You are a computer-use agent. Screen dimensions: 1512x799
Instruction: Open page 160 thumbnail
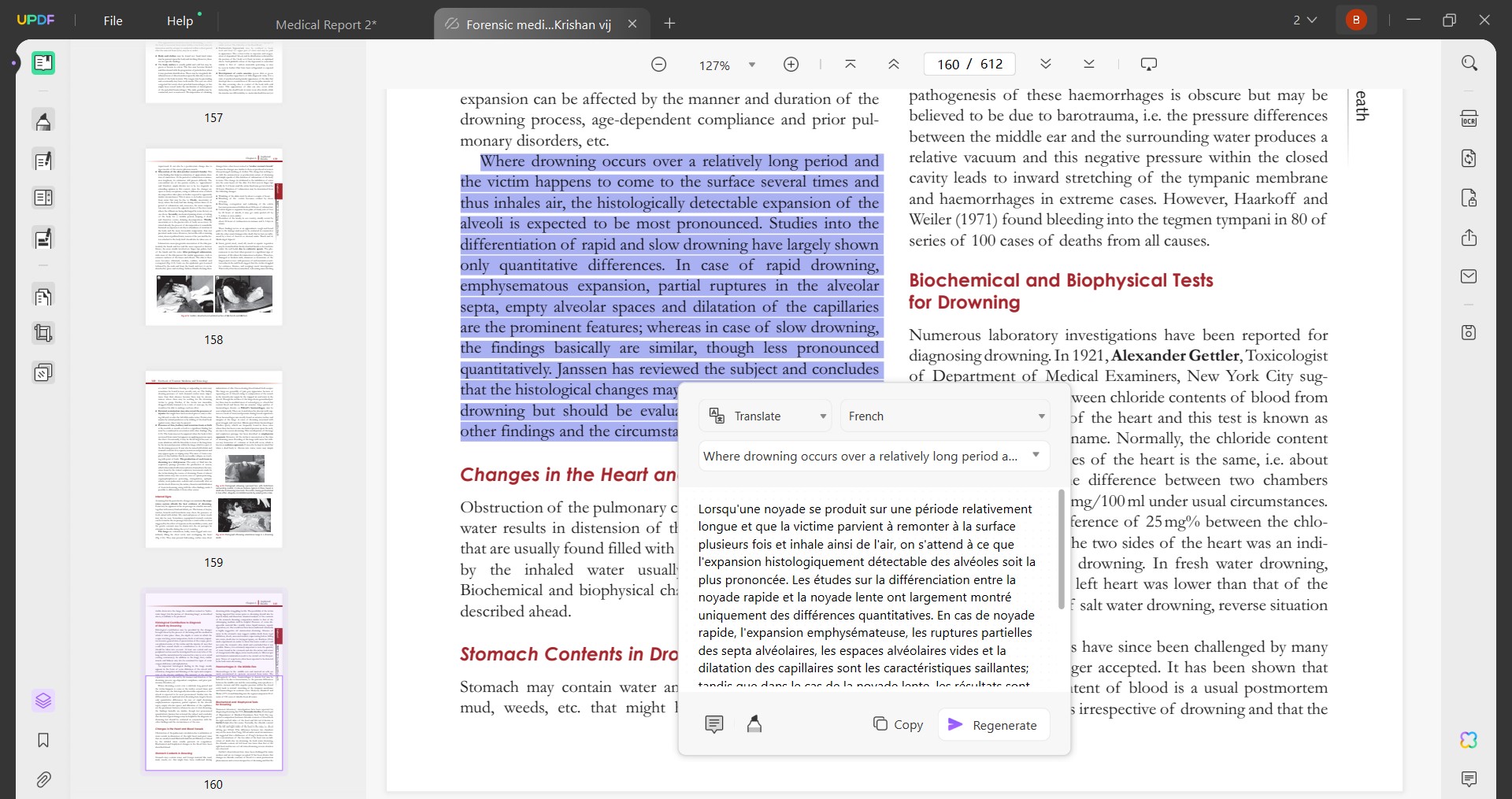click(213, 682)
